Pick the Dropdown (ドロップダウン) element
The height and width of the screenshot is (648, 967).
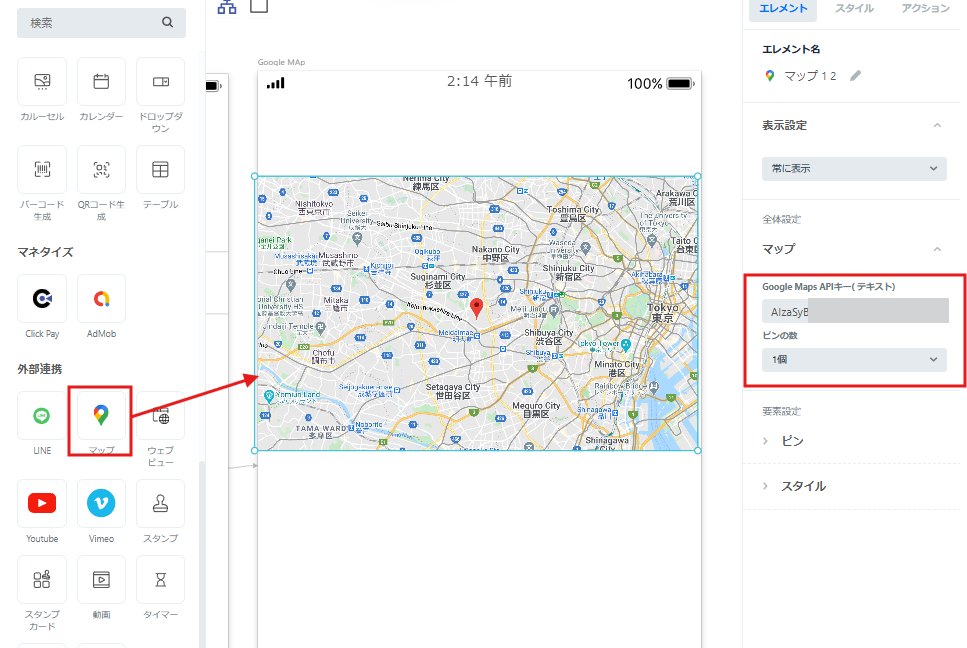[160, 81]
